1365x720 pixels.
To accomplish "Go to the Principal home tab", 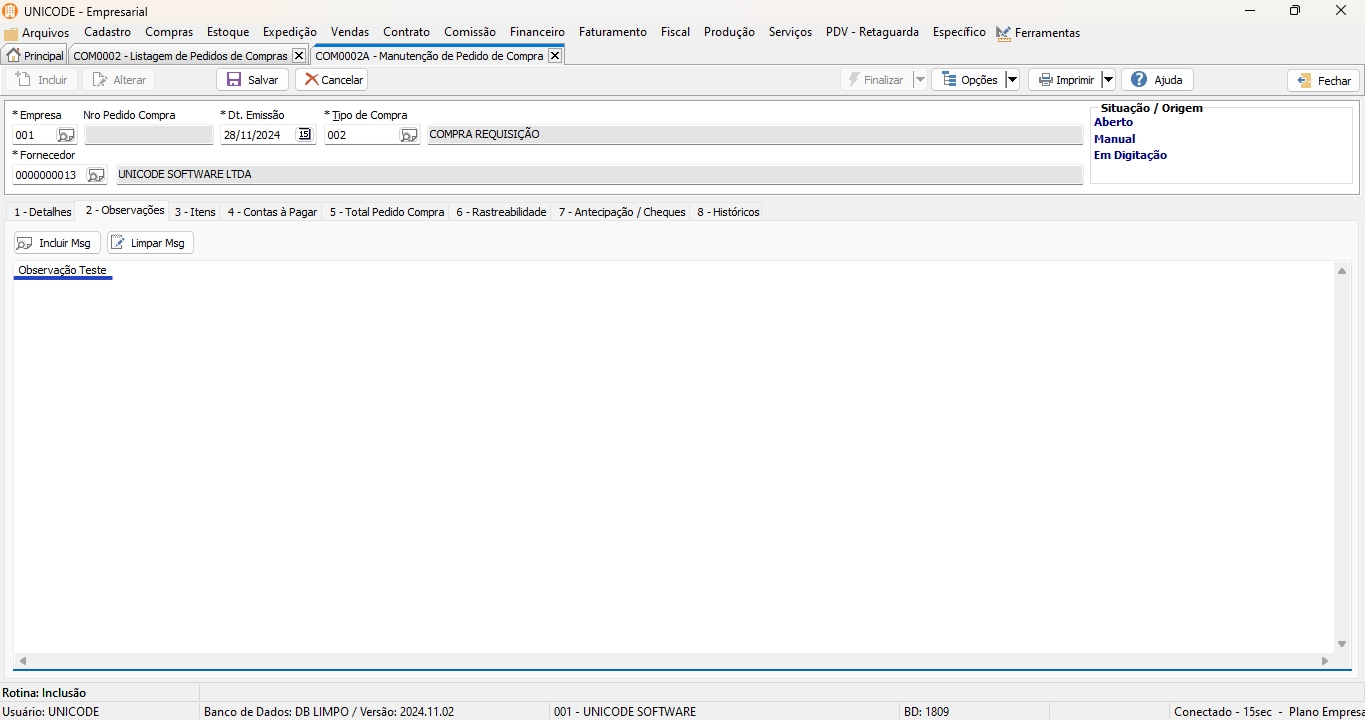I will [x=35, y=56].
